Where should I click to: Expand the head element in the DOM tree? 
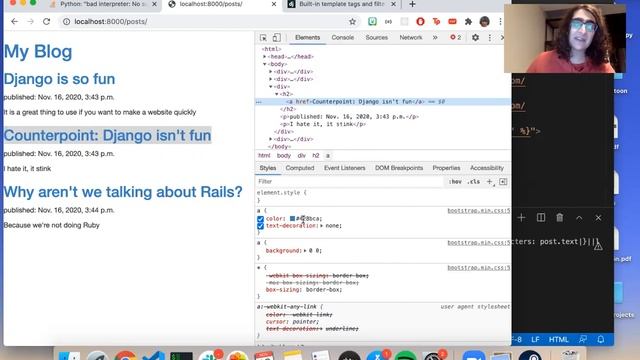click(265, 57)
